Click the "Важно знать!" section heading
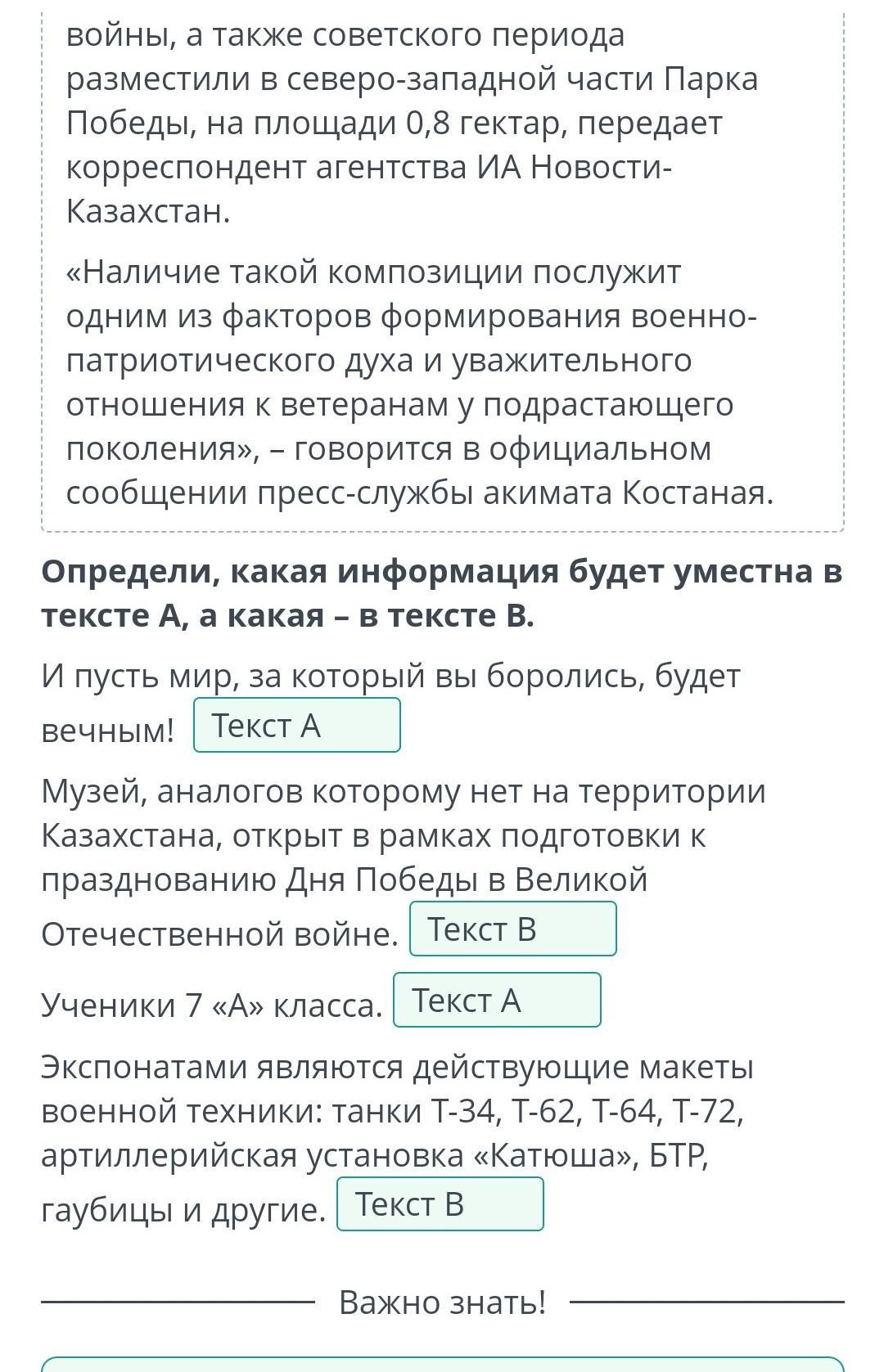Screen dimensions: 884x1372 (442, 1302)
